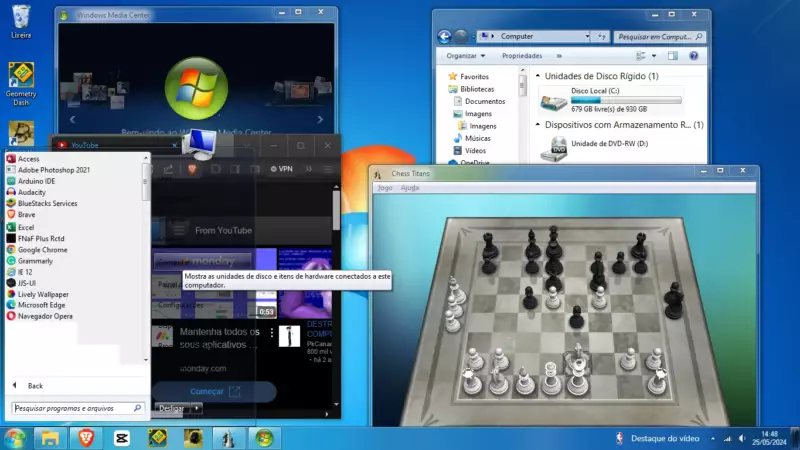Focus the Pesquisar programas e arquivos field
Image resolution: width=800 pixels, height=450 pixels.
[77, 408]
